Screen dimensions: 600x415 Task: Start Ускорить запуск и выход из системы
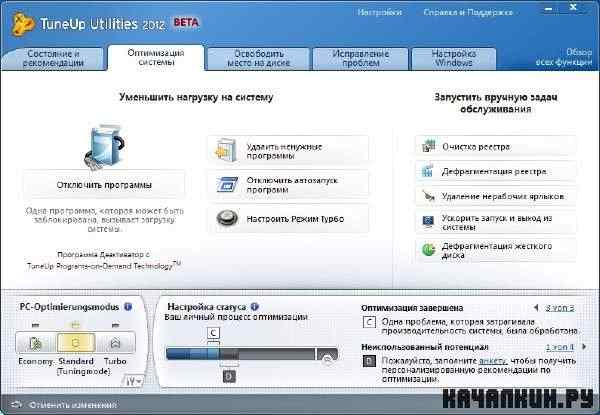coord(496,222)
